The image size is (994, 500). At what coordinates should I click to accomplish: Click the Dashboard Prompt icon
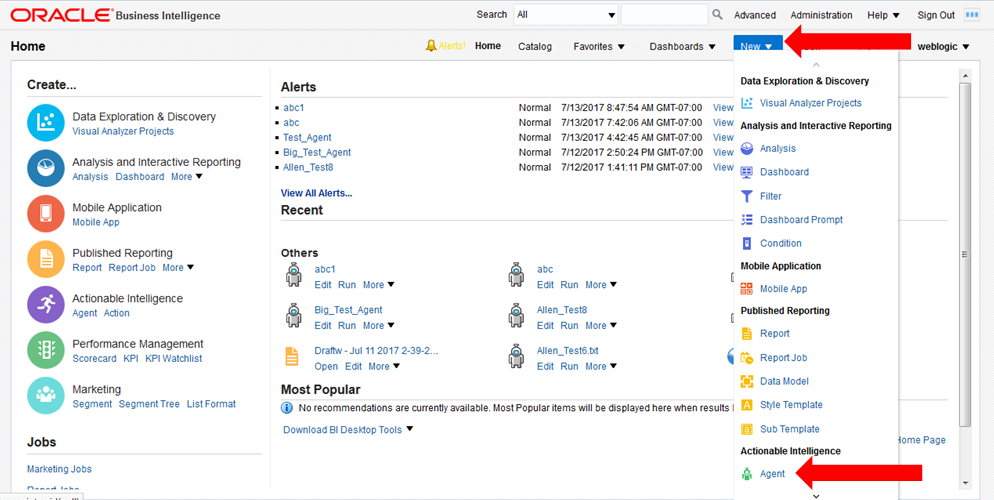pos(747,219)
